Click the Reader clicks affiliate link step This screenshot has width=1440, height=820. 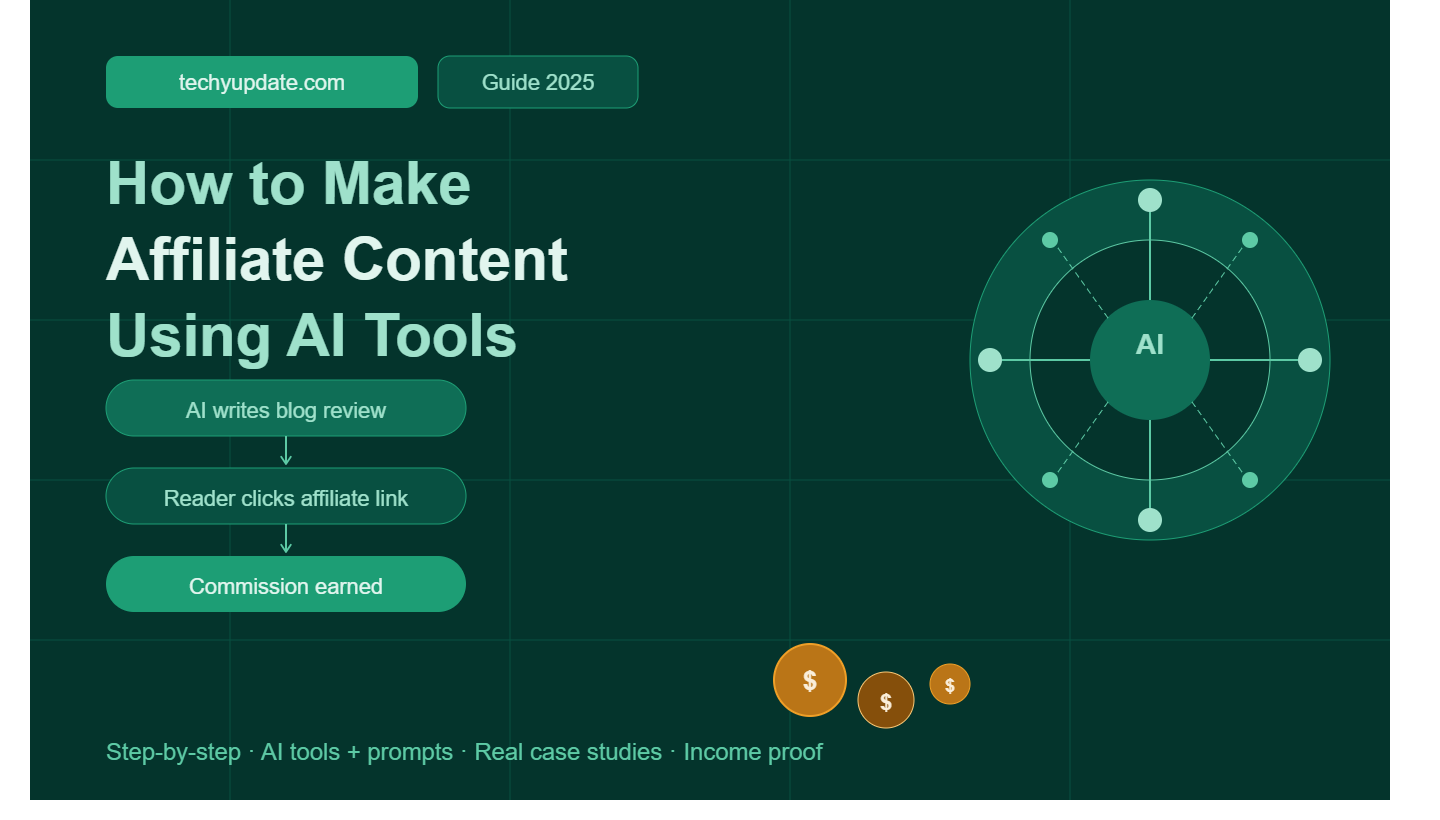(x=286, y=496)
